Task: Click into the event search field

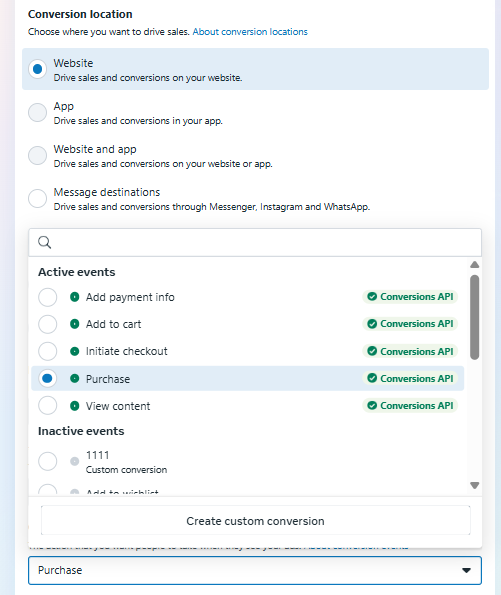Action: pyautogui.click(x=255, y=242)
